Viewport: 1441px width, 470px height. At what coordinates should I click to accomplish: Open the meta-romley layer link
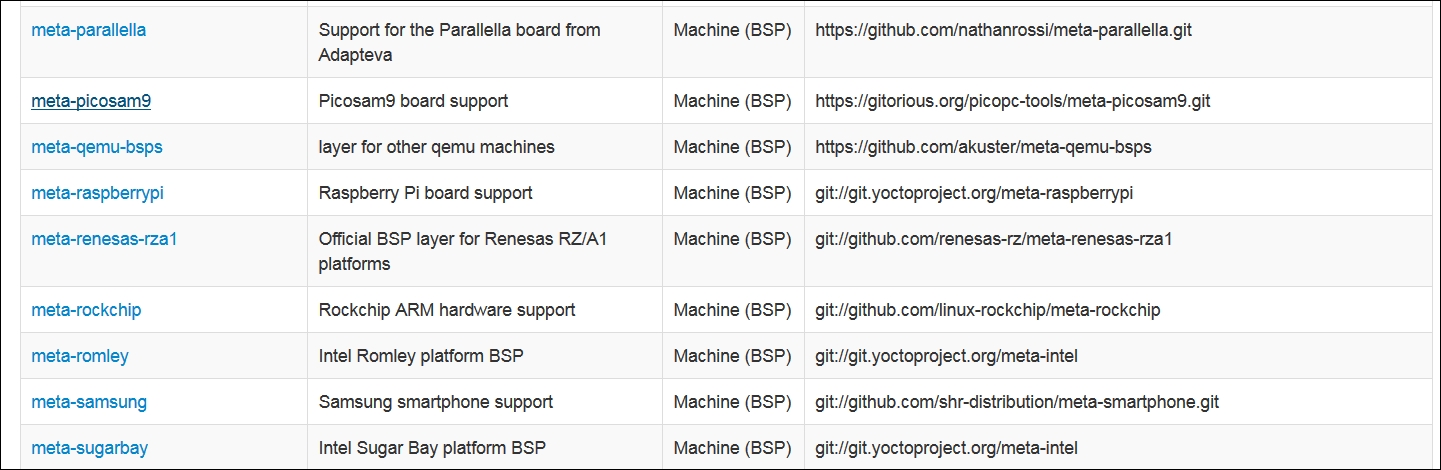[x=80, y=356]
